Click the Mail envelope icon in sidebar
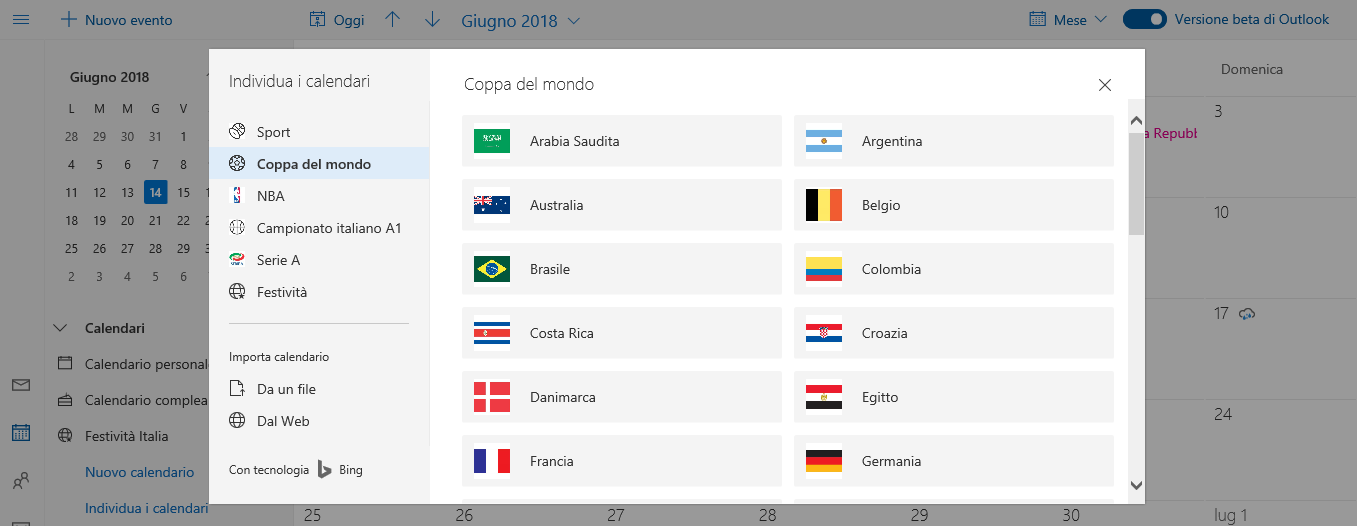This screenshot has width=1357, height=526. tap(21, 385)
